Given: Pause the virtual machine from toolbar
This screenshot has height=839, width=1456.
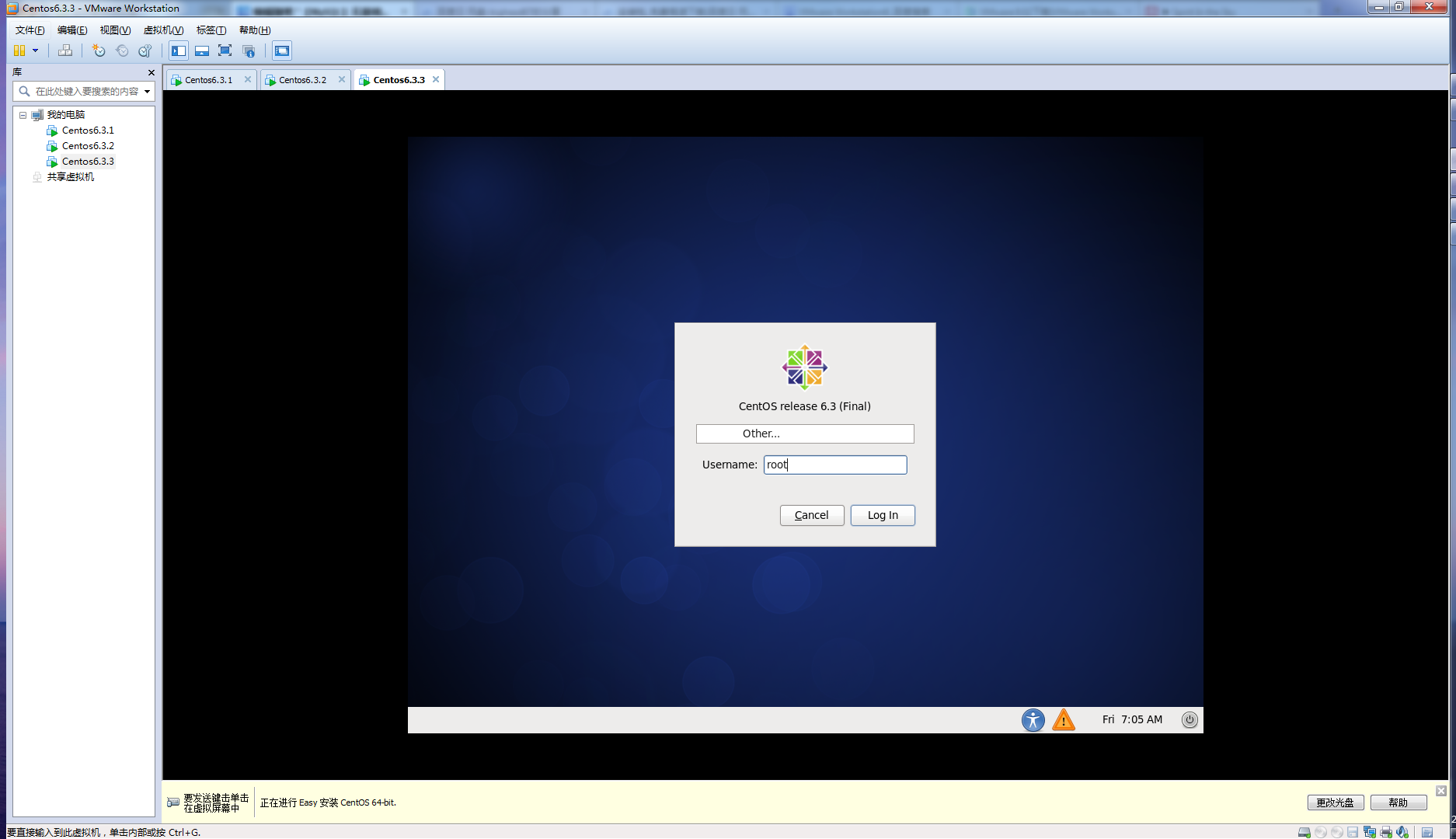Looking at the screenshot, I should click(x=19, y=50).
